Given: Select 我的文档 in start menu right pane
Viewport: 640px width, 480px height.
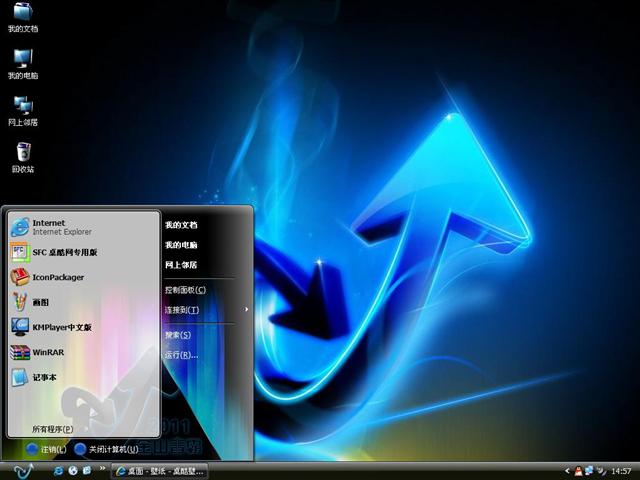Looking at the screenshot, I should (181, 225).
